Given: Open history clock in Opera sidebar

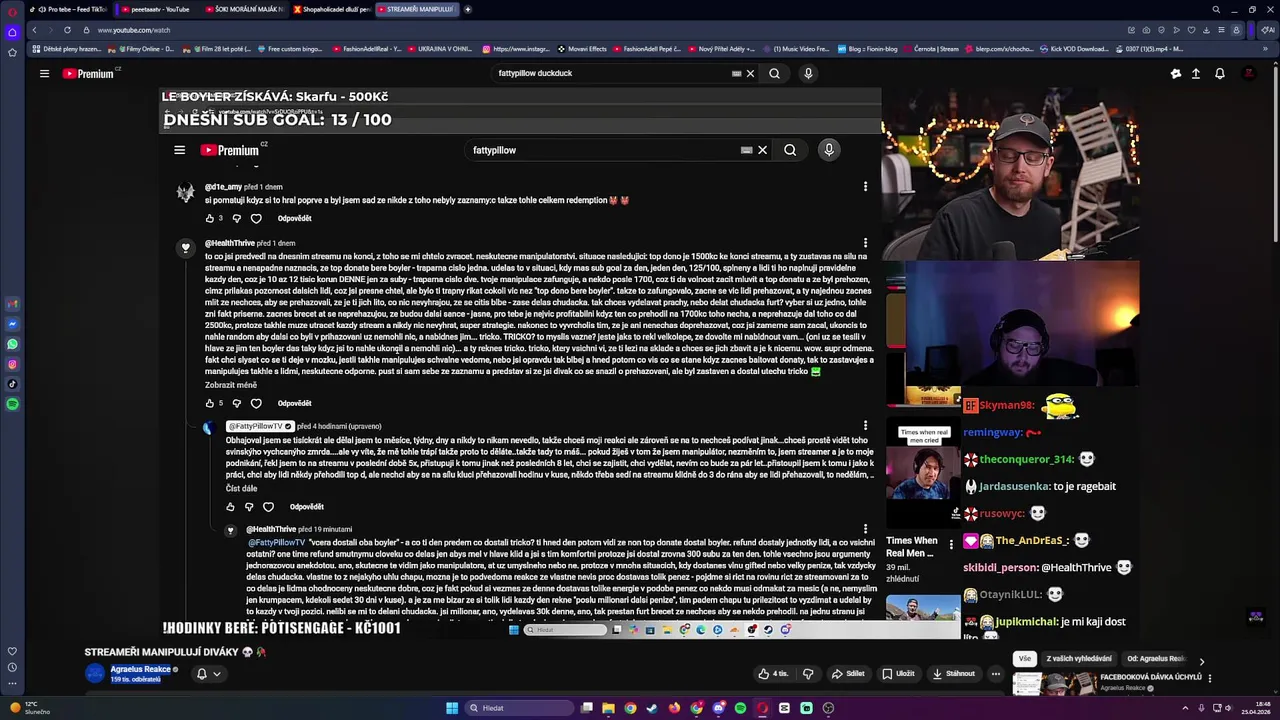Looking at the screenshot, I should (12, 667).
